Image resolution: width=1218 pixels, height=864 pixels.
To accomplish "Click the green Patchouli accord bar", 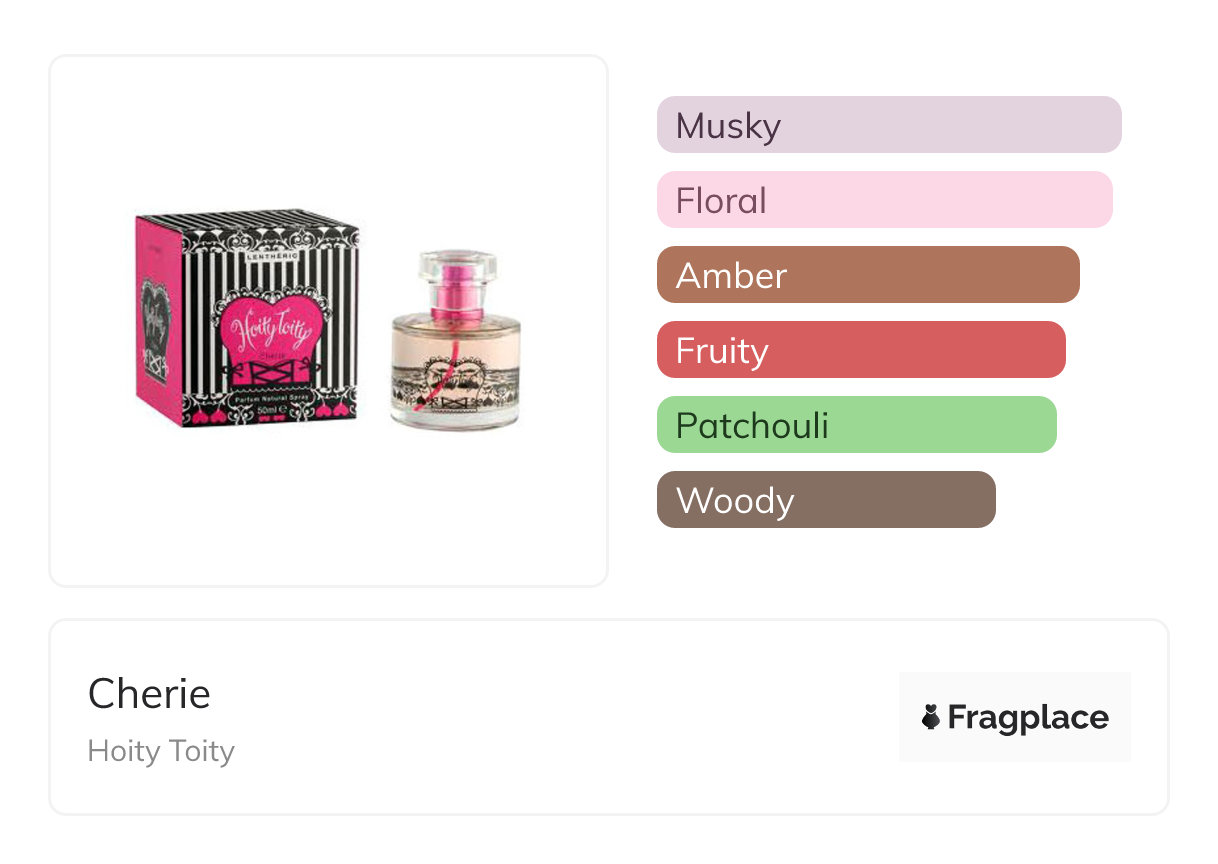I will click(x=856, y=425).
